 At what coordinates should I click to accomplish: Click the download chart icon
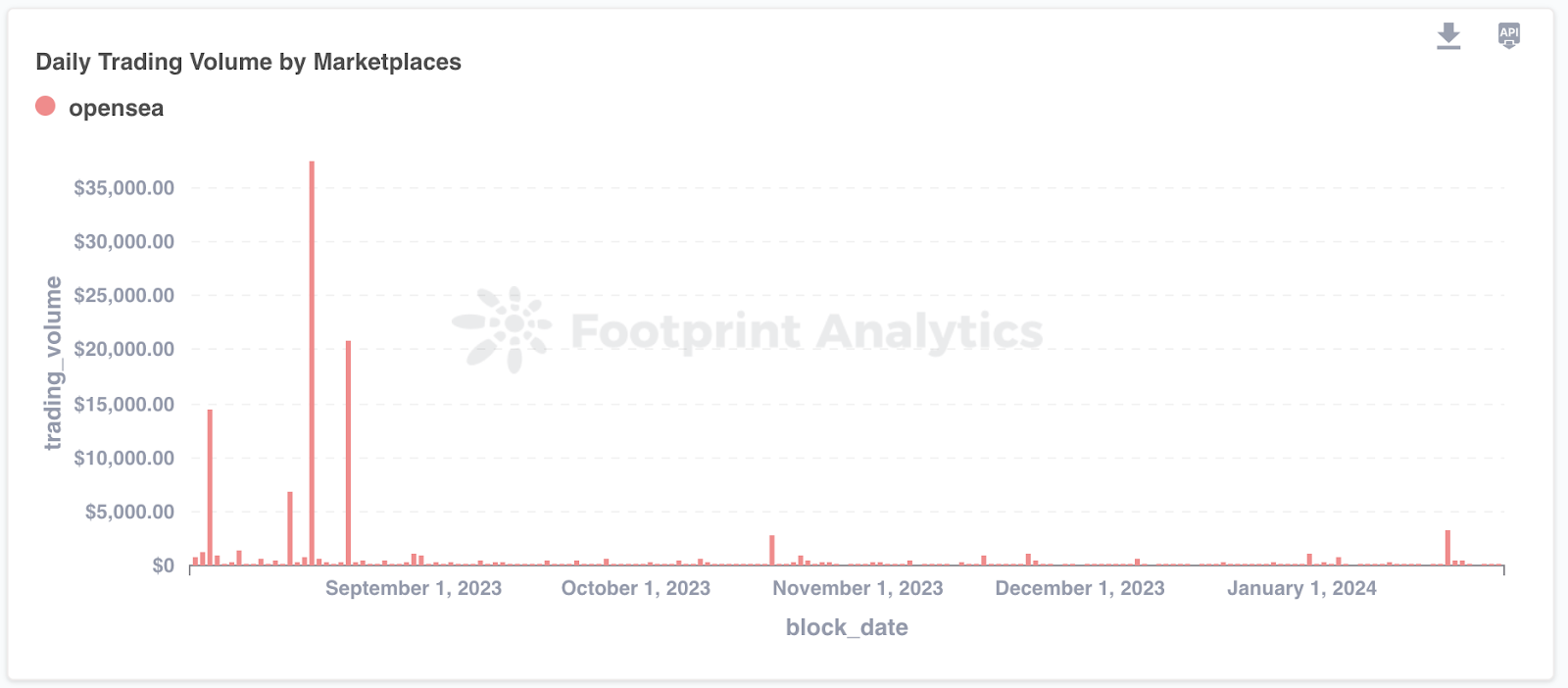(x=1448, y=36)
